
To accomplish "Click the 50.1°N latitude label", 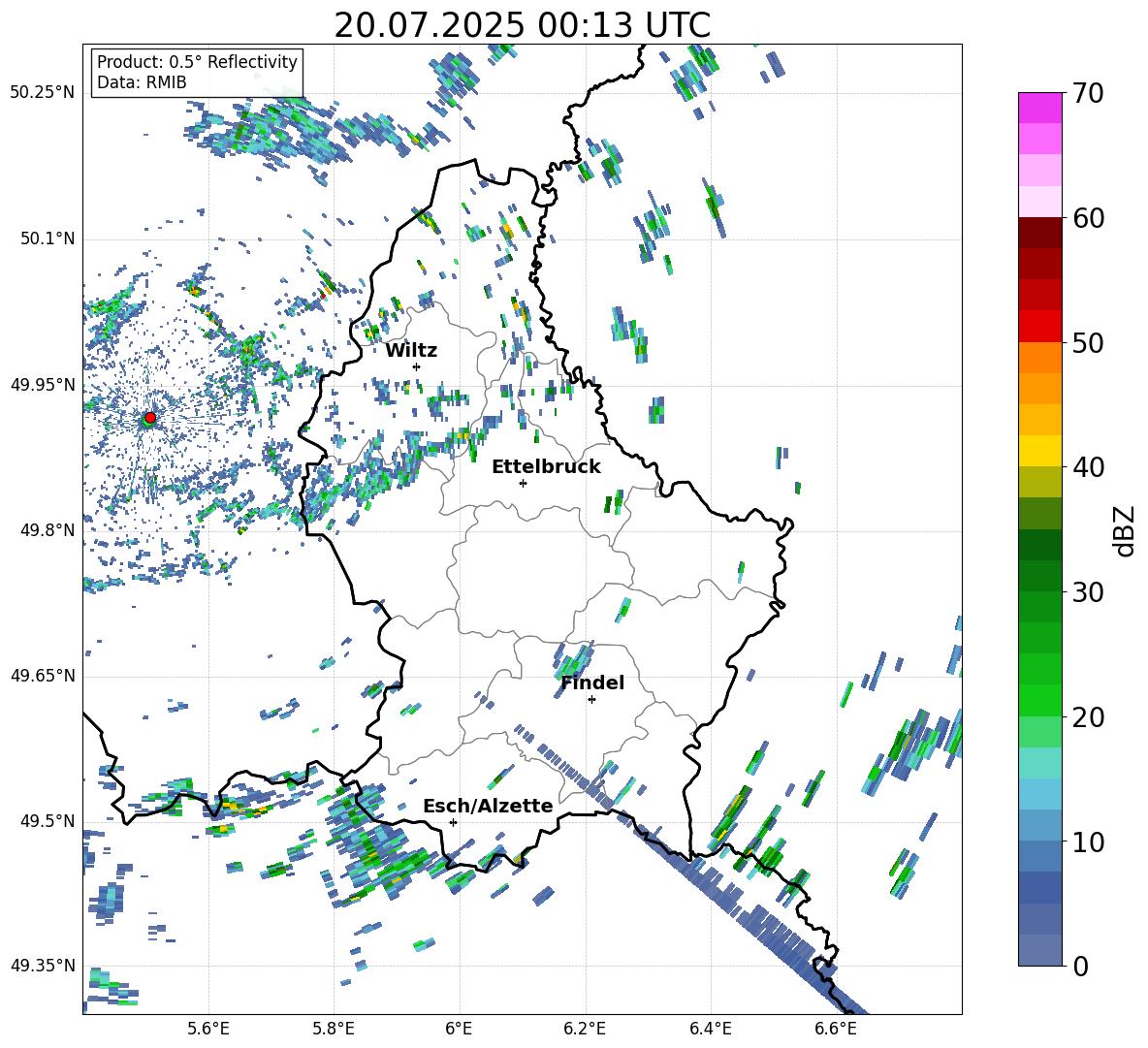I will tap(47, 238).
